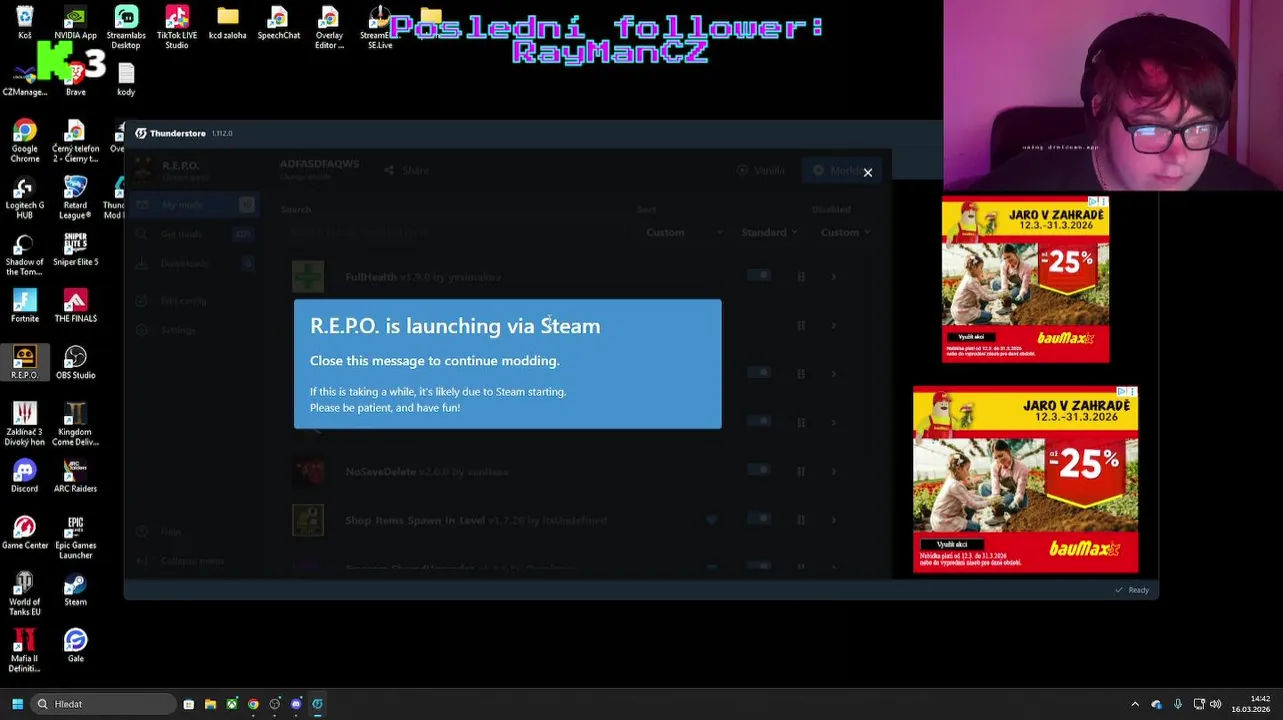Grab the FullHealth row drag handle
The width and height of the screenshot is (1283, 720).
click(801, 277)
